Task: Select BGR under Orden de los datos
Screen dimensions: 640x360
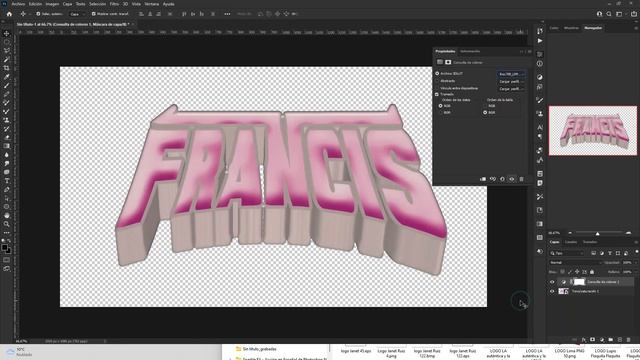Action: [x=441, y=112]
